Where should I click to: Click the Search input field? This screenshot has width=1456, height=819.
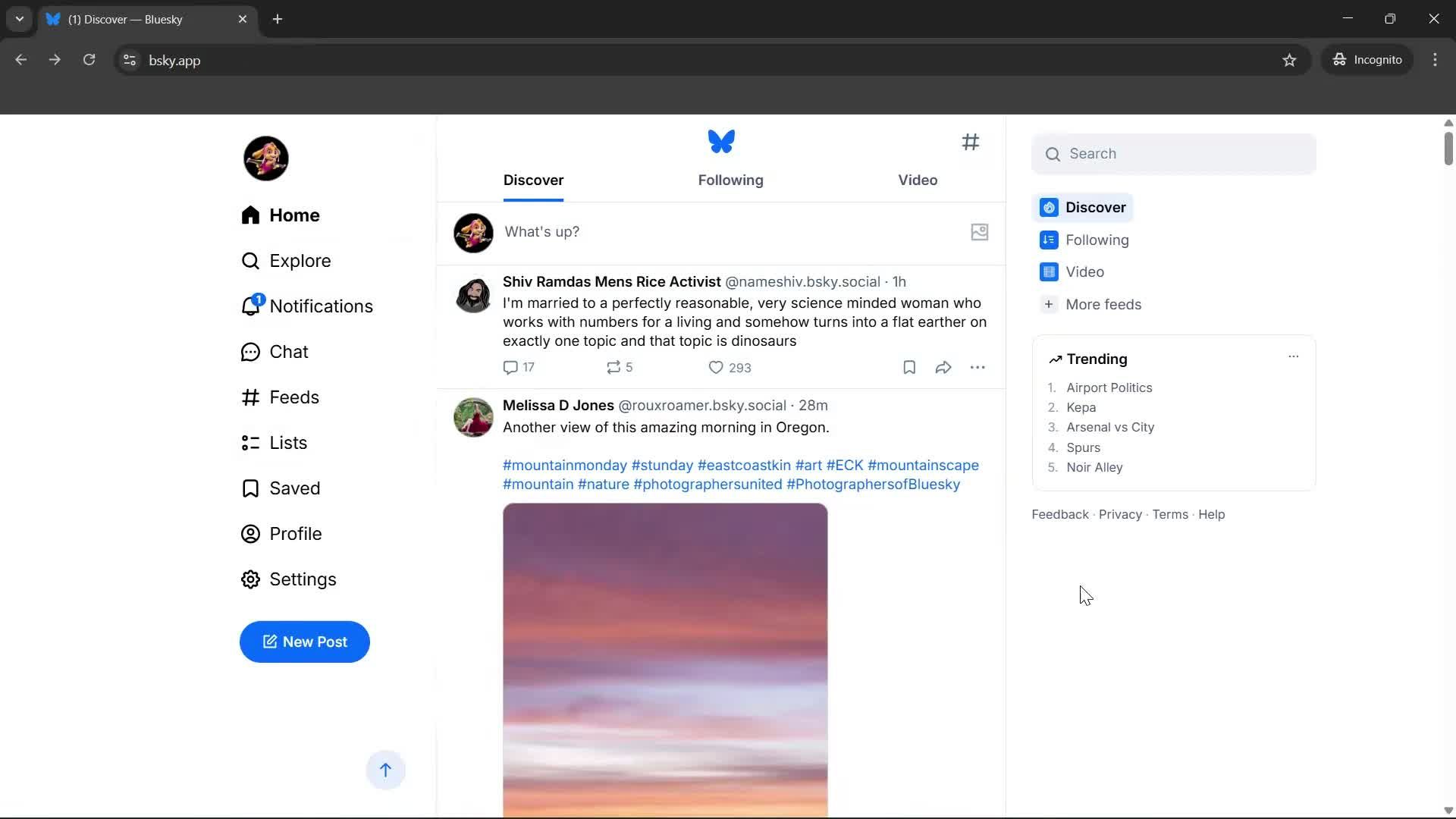1174,153
